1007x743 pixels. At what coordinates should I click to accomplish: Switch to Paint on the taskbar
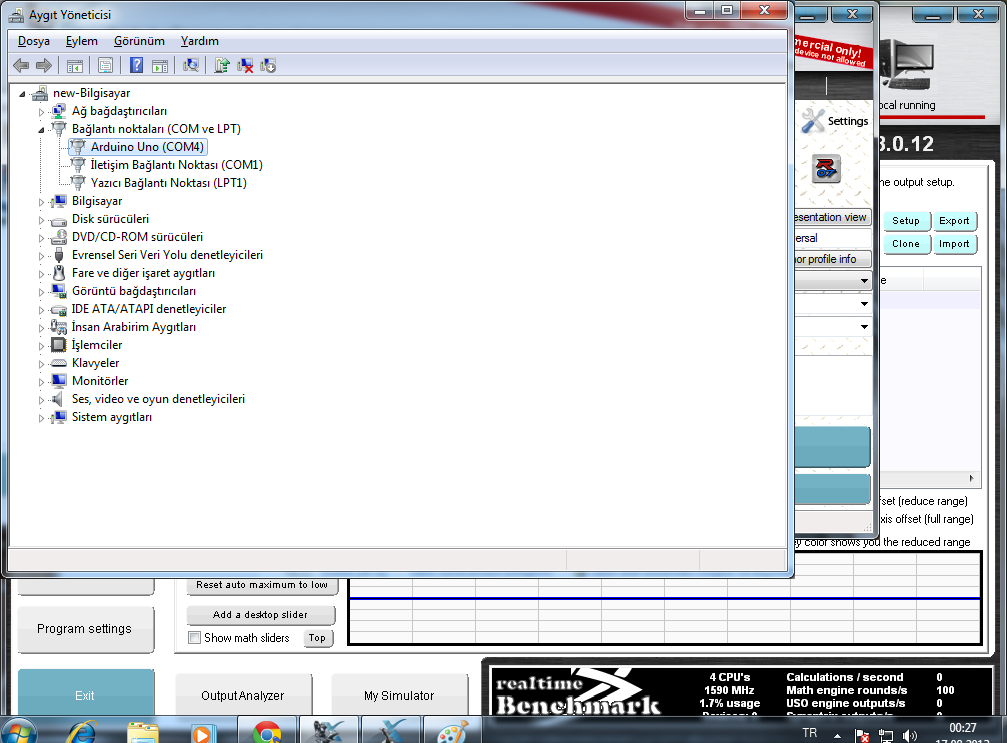coord(453,731)
